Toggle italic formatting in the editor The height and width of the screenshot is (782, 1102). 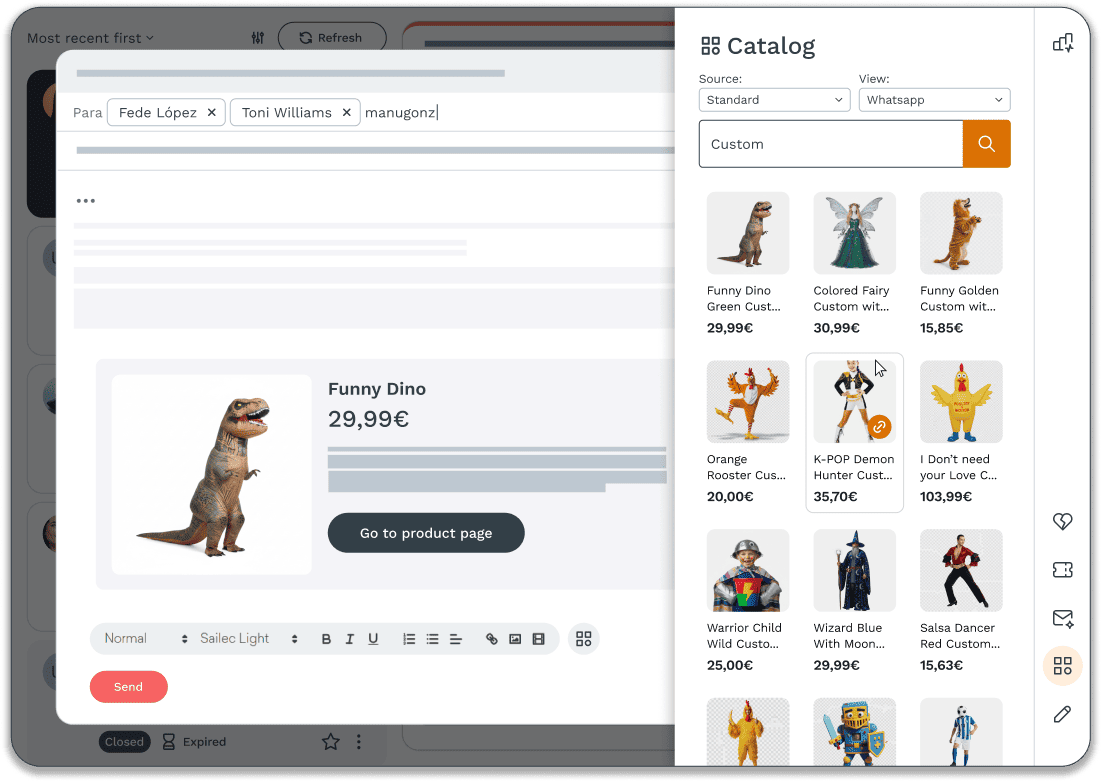[x=349, y=638]
